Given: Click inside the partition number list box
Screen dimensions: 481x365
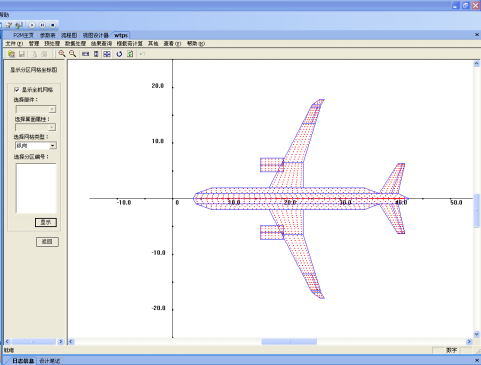Looking at the screenshot, I should click(x=36, y=188).
